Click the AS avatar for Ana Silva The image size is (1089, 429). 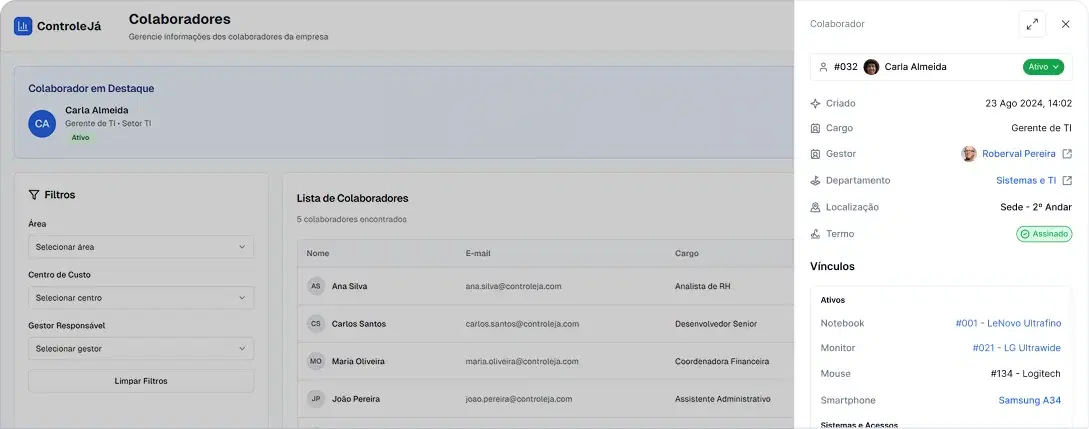click(316, 286)
